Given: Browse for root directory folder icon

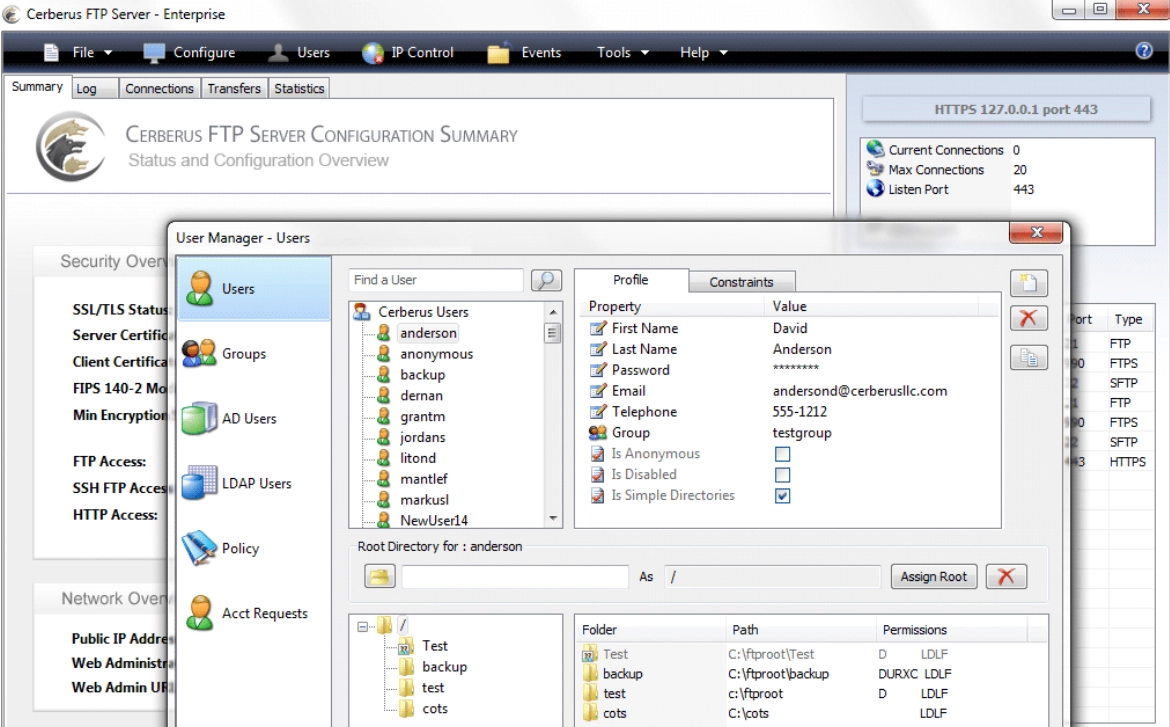Looking at the screenshot, I should [379, 577].
